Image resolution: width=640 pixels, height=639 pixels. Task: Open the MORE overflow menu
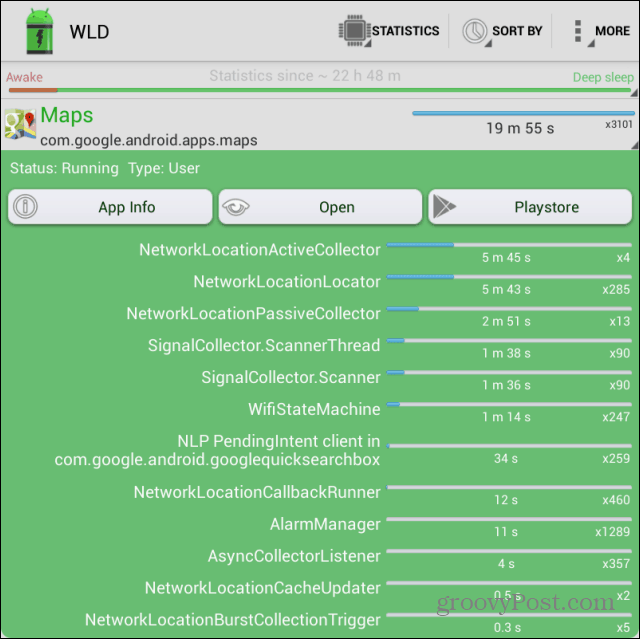click(x=602, y=31)
